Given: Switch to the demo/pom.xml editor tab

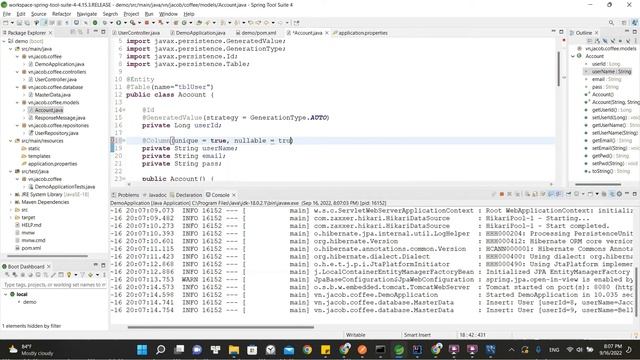Looking at the screenshot, I should [x=256, y=33].
